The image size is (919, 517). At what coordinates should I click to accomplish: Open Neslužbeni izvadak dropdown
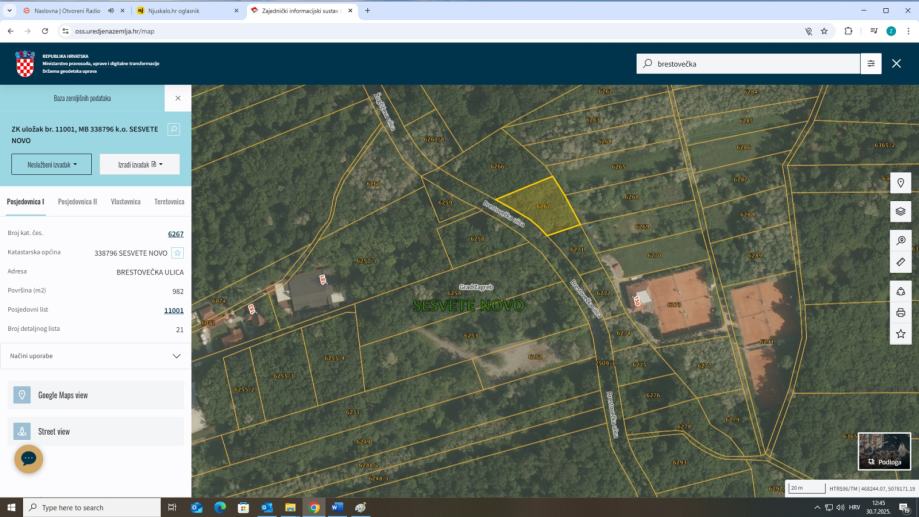(x=52, y=164)
